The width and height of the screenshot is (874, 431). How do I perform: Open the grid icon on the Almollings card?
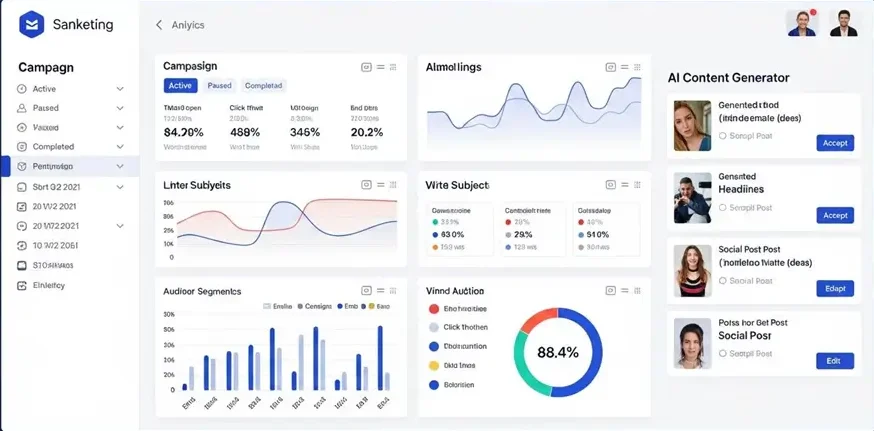tap(638, 67)
